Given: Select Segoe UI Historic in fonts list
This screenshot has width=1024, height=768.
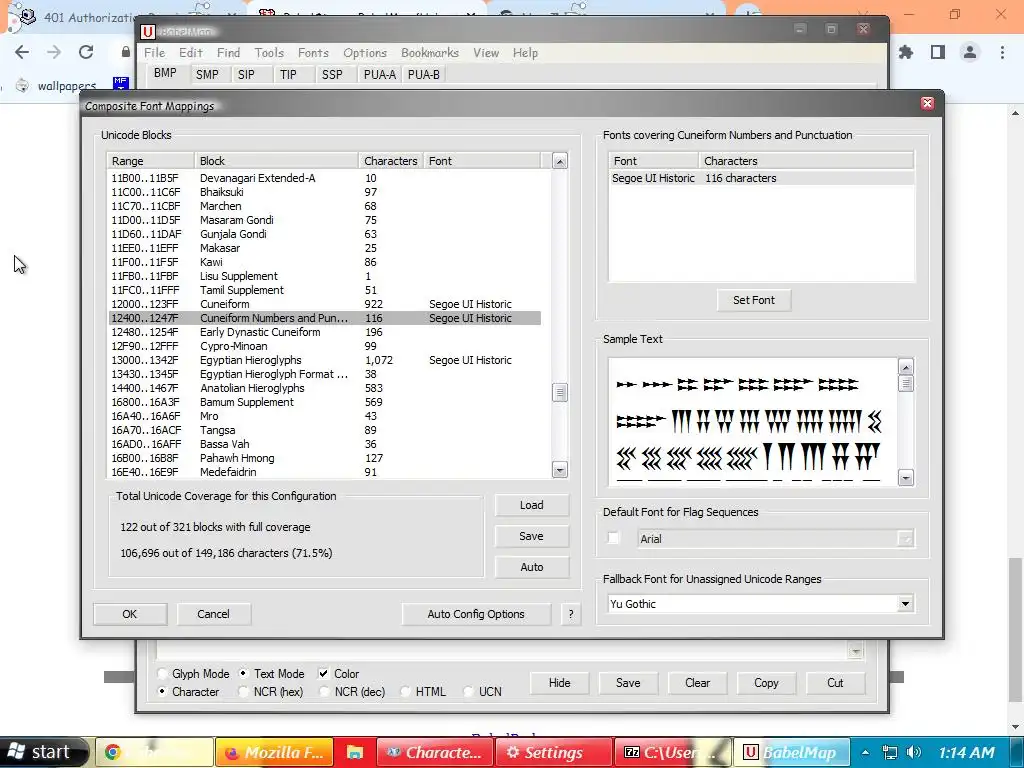Looking at the screenshot, I should [761, 178].
